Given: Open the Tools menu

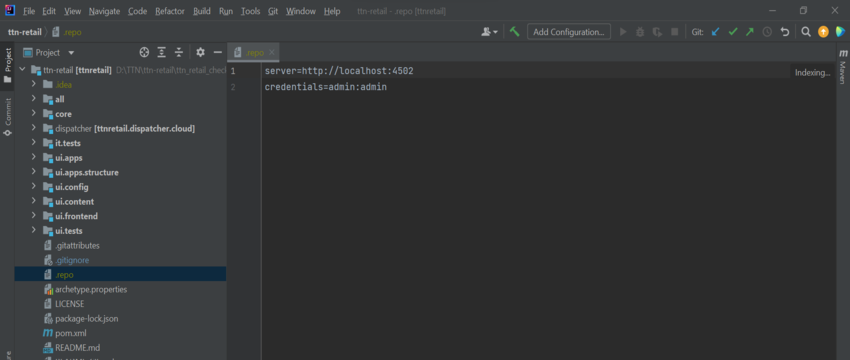Looking at the screenshot, I should (x=250, y=11).
